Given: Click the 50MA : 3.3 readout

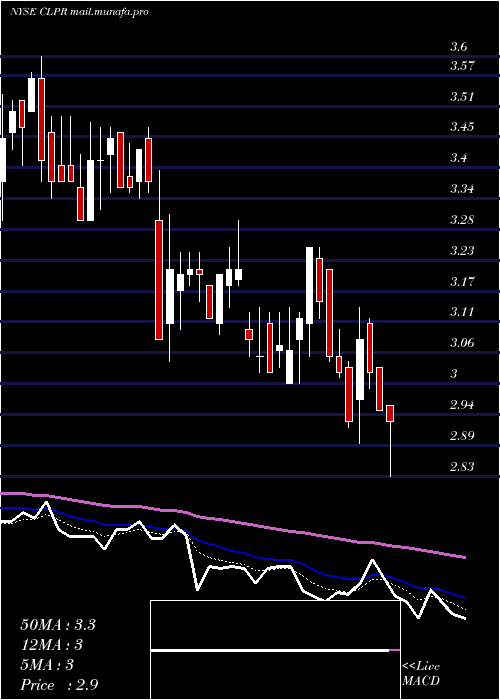Looking at the screenshot, I should [x=58, y=625].
